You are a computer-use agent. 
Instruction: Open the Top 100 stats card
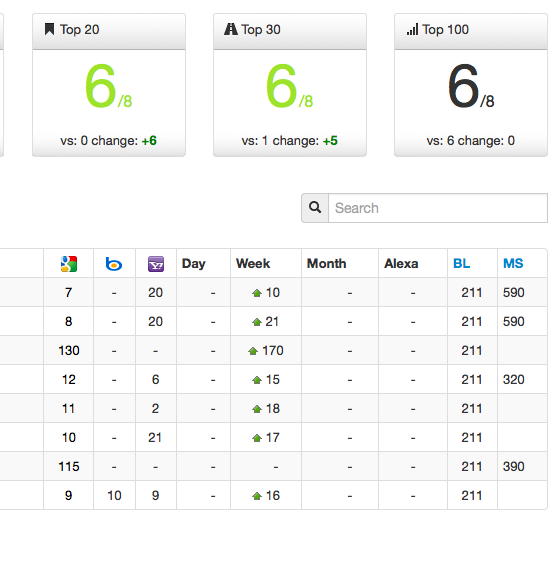[x=471, y=85]
